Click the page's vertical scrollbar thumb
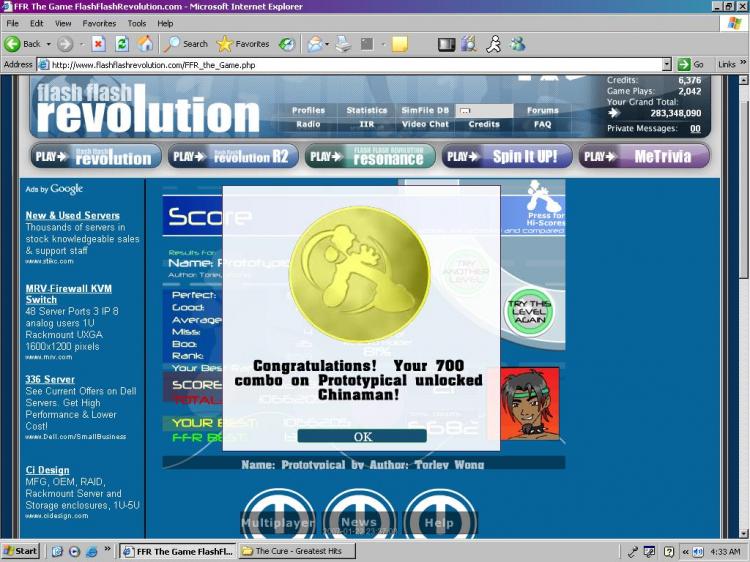The height and width of the screenshot is (562, 750). pyautogui.click(x=743, y=182)
